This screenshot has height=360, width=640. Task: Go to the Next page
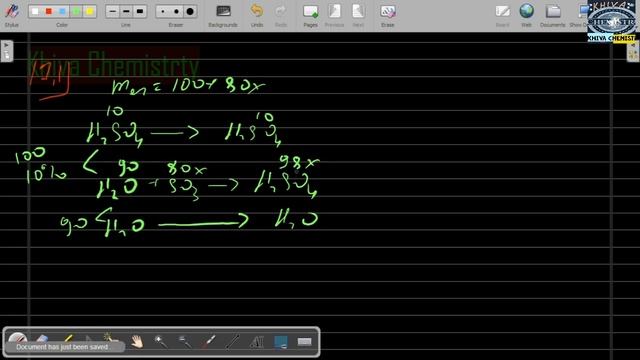click(358, 15)
